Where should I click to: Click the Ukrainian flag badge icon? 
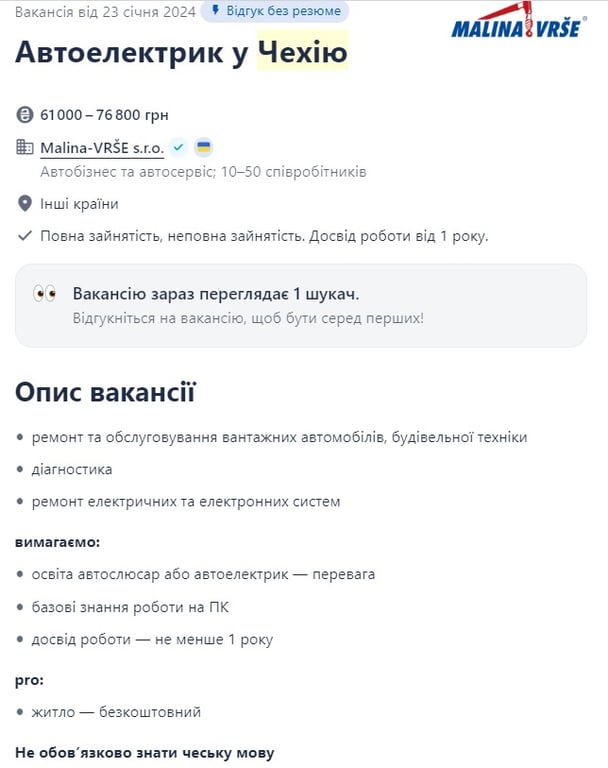point(203,148)
